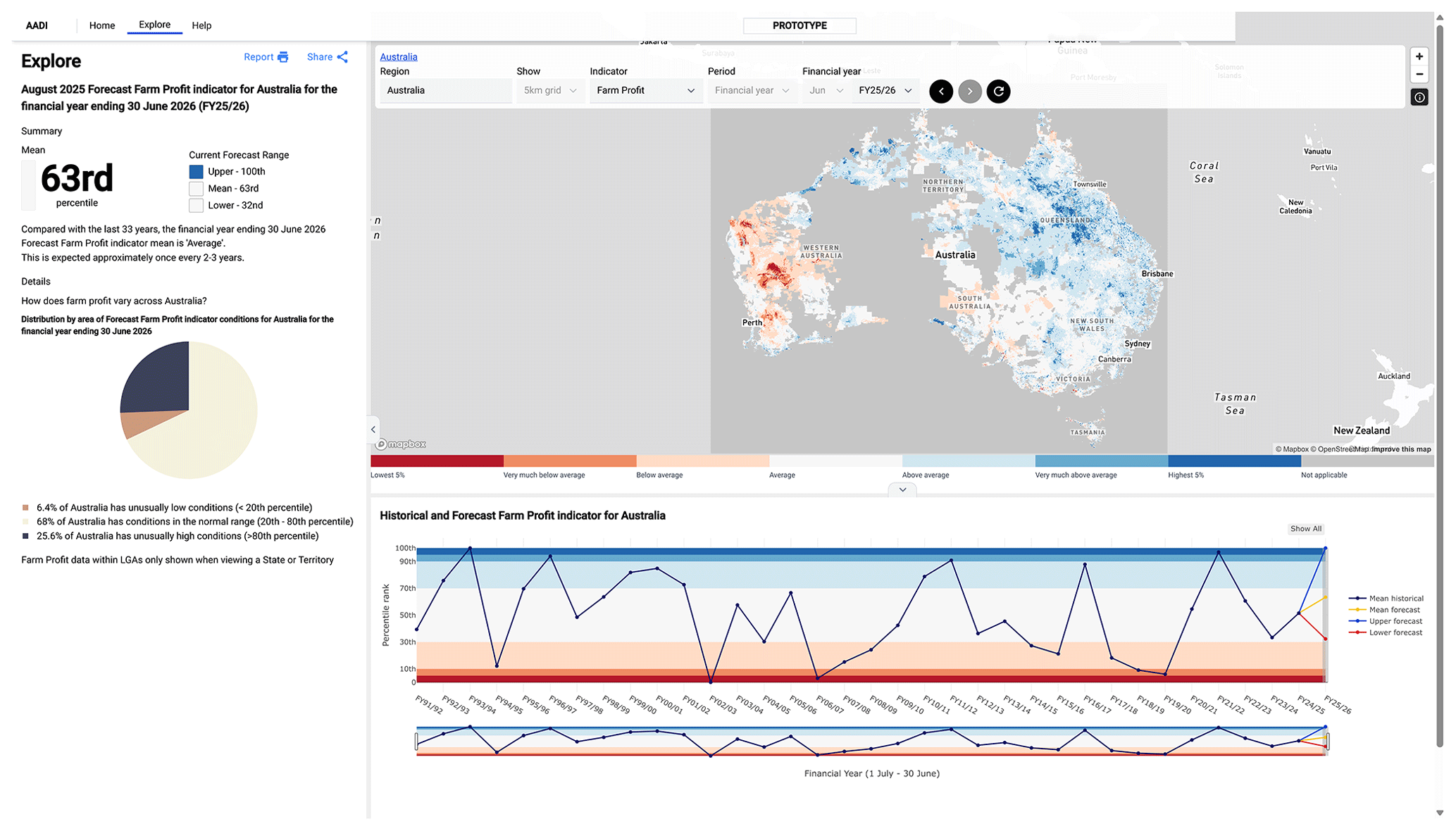1456x831 pixels.
Task: Open the FY25/26 year dropdown
Action: click(x=885, y=91)
